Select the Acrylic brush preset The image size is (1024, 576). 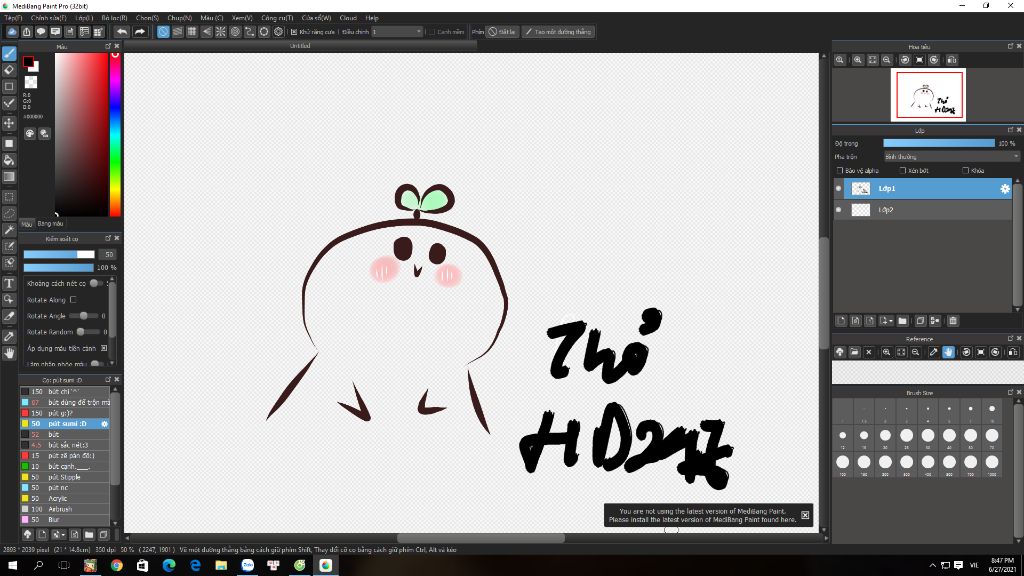[x=64, y=498]
